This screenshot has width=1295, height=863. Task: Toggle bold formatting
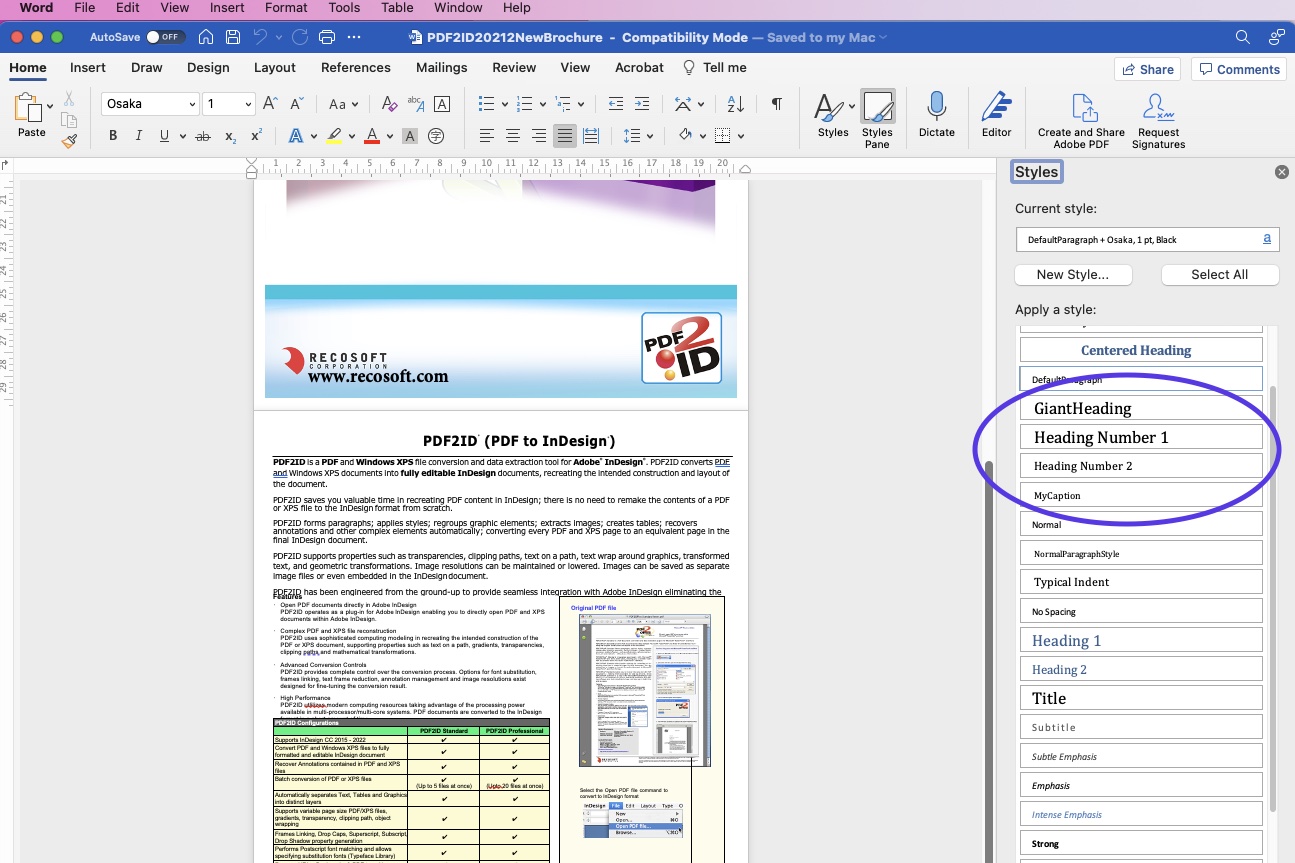113,136
